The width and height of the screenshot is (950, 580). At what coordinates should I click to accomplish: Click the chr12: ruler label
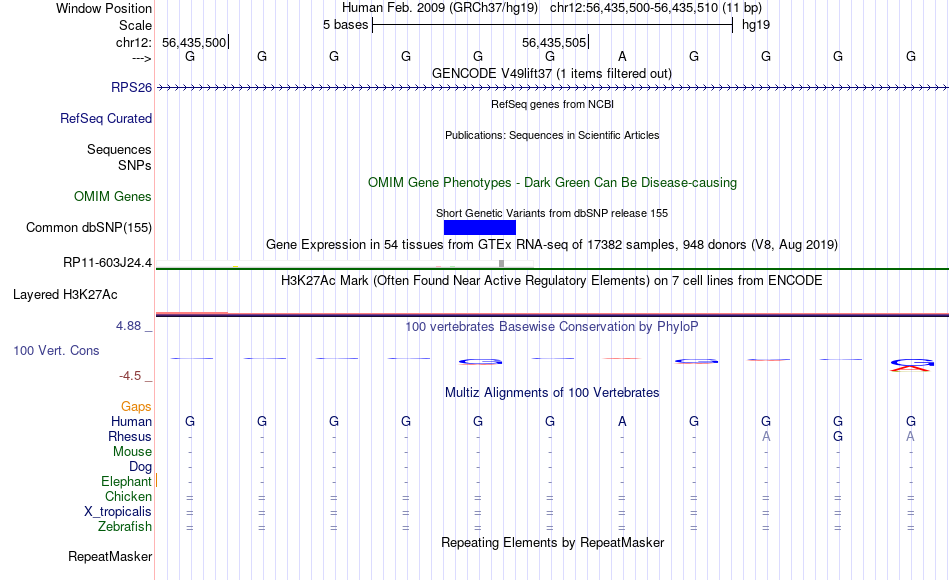point(134,42)
